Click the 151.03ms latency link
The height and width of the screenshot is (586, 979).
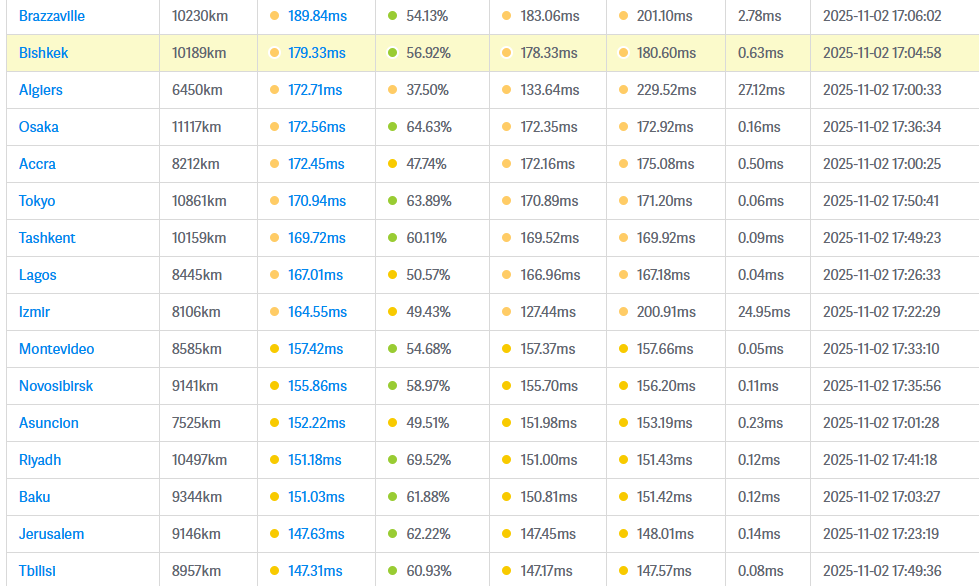click(316, 497)
